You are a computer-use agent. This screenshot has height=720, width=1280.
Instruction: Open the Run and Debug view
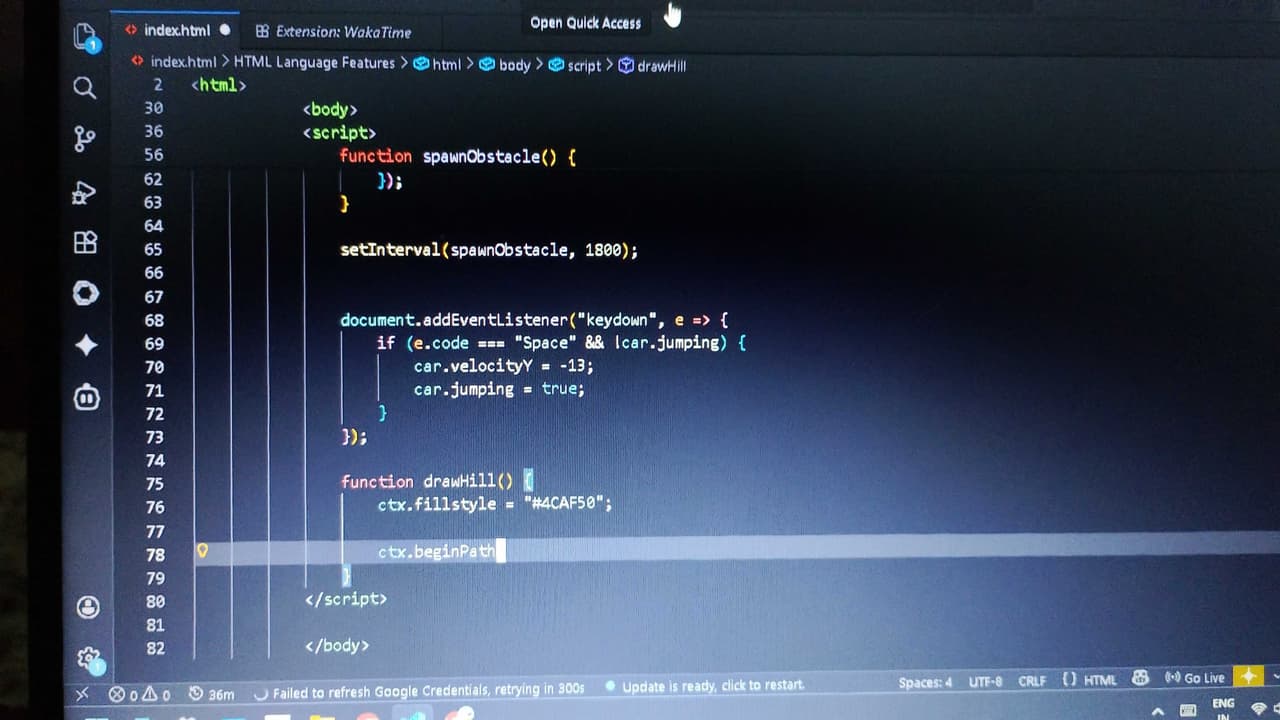click(85, 191)
